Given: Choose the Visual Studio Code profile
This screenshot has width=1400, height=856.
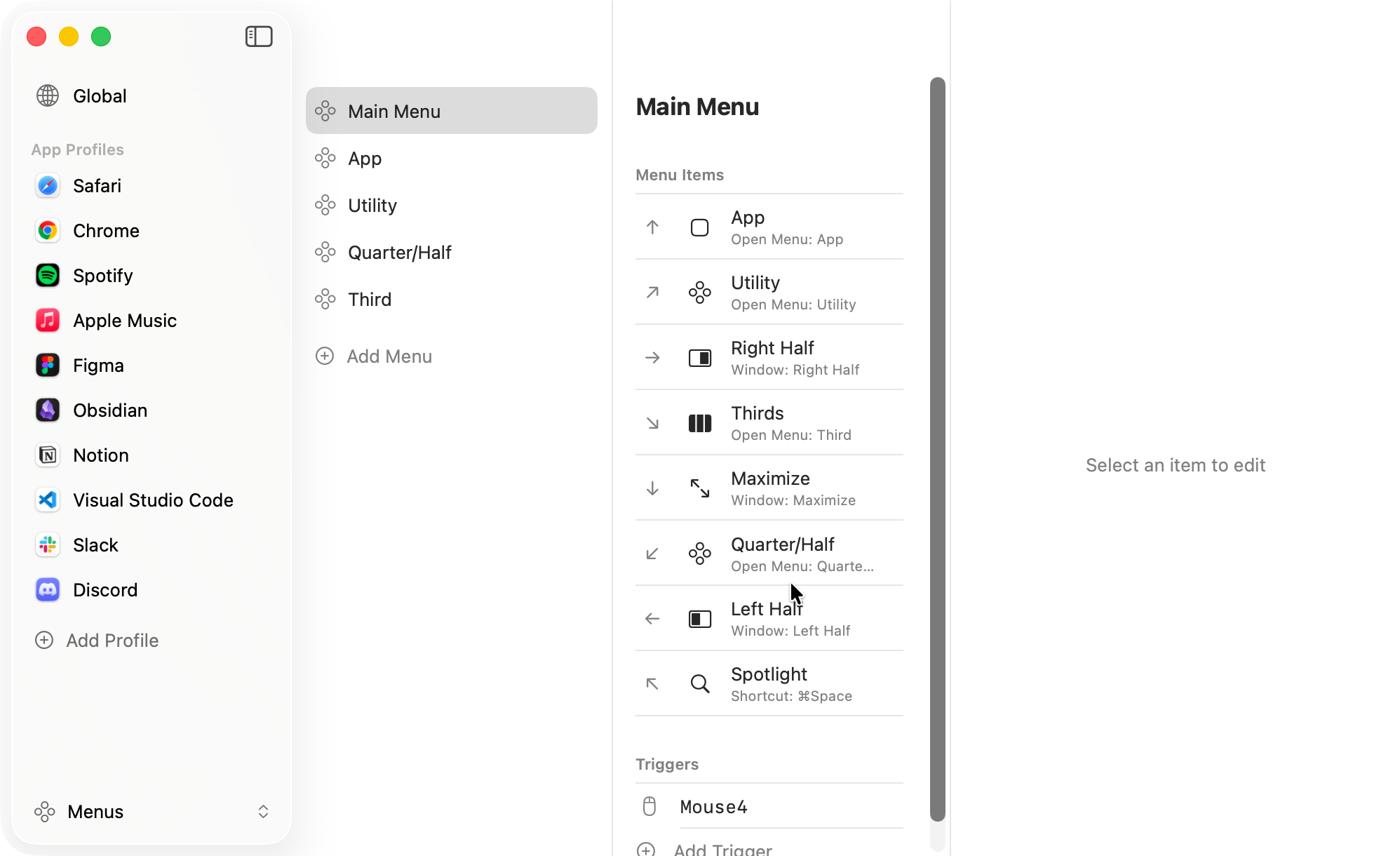Looking at the screenshot, I should (x=153, y=500).
